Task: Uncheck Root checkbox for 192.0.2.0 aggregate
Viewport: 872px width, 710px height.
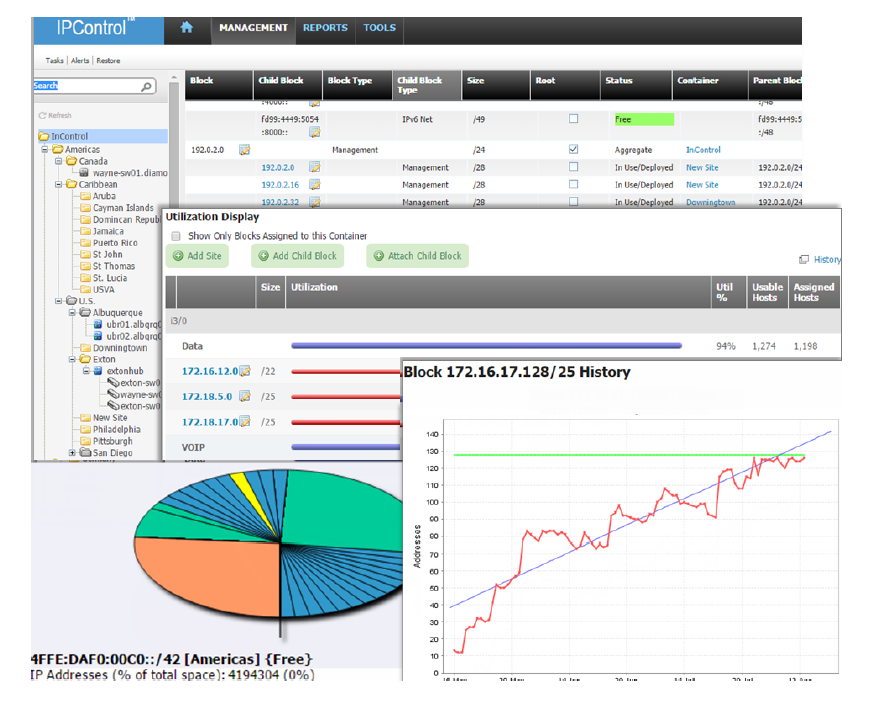Action: click(573, 150)
